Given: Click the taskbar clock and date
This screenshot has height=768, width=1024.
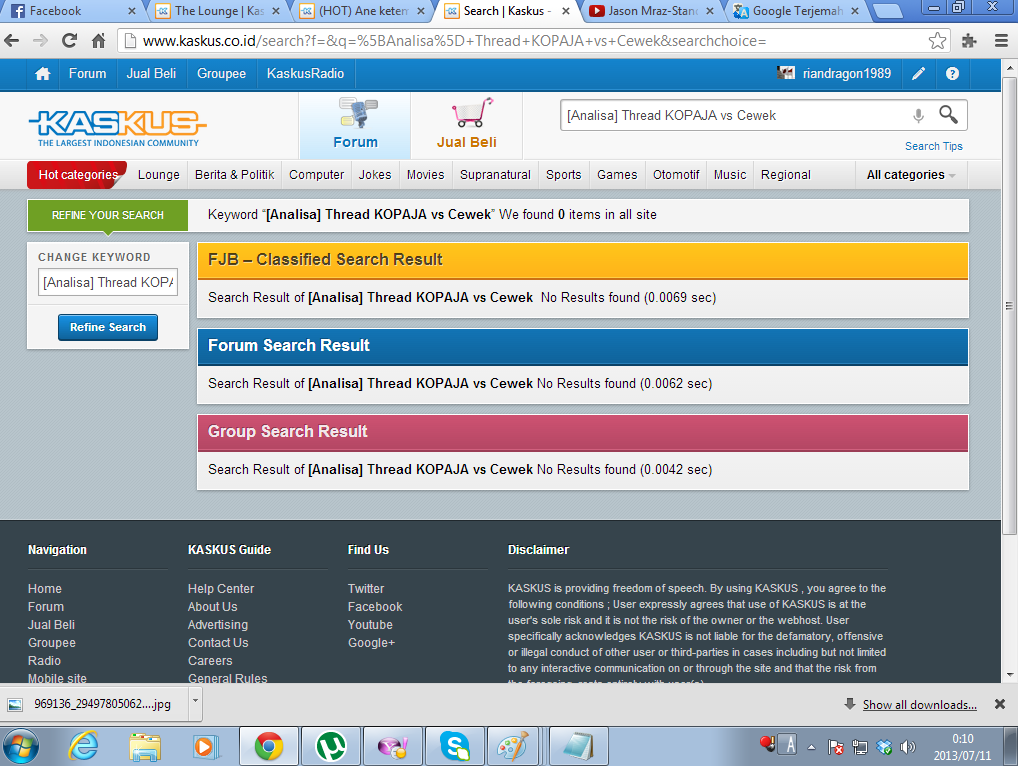Looking at the screenshot, I should [x=962, y=747].
